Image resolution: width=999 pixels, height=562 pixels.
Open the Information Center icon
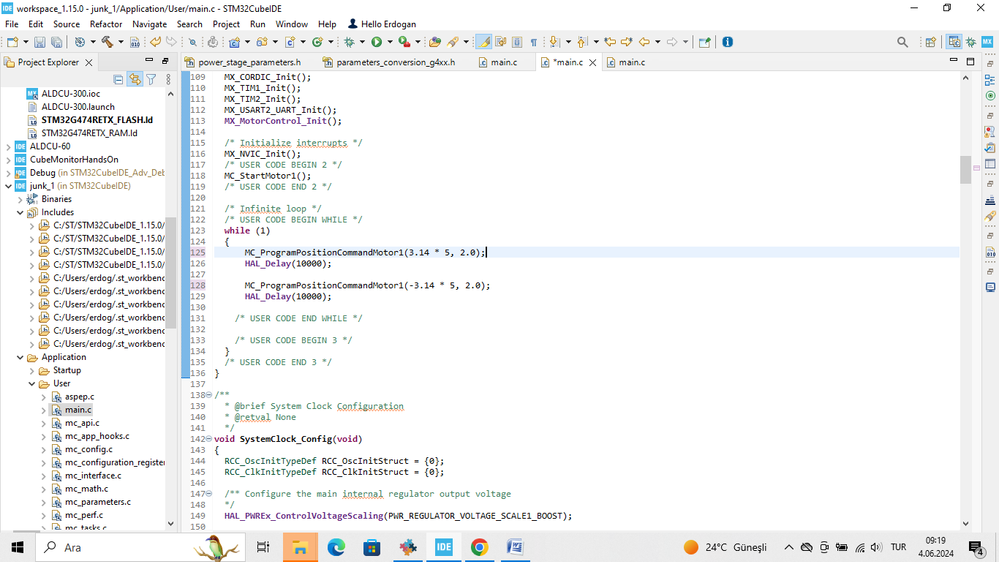point(727,42)
